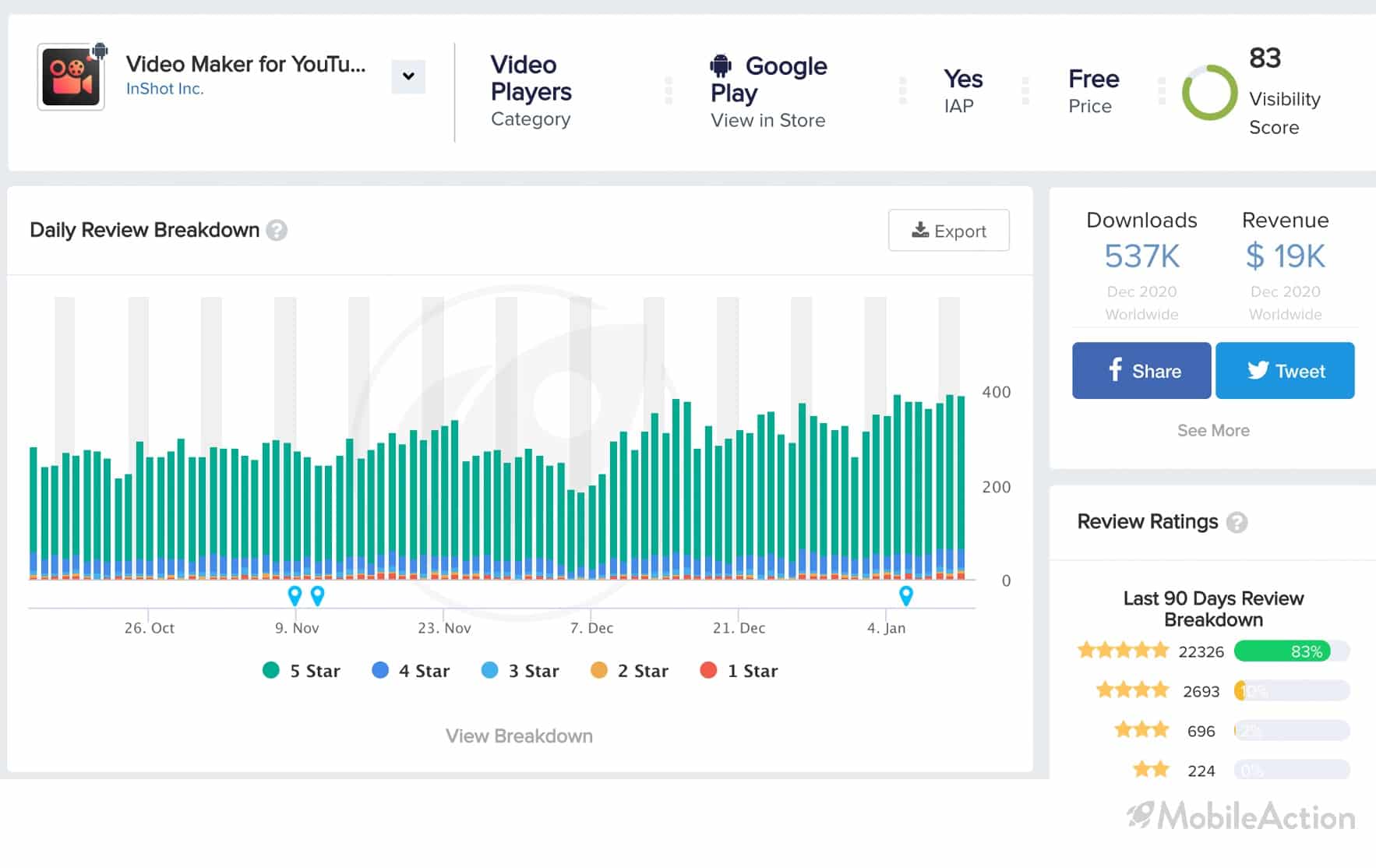The image size is (1376, 868).
Task: Click the 83 Visibility Score ring
Action: 1209,93
